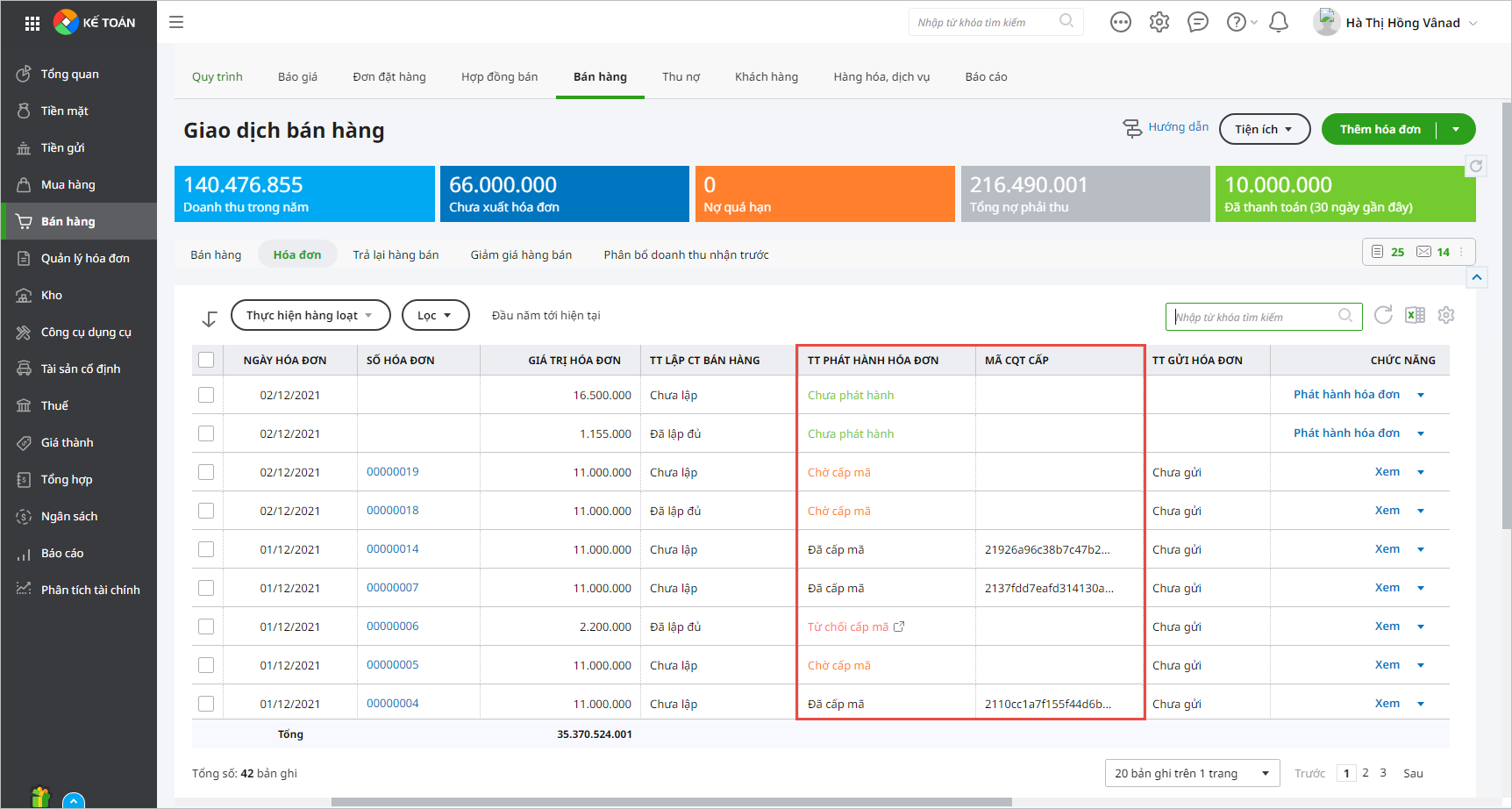This screenshot has height=809, width=1512.
Task: Expand the Thêm hóa đơn arrow dropdown
Action: (1456, 129)
